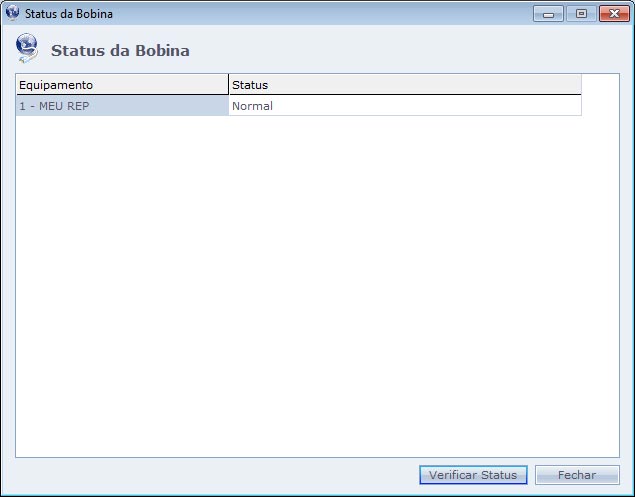
Task: Maximize the Status da Bobina window
Action: pos(579,14)
